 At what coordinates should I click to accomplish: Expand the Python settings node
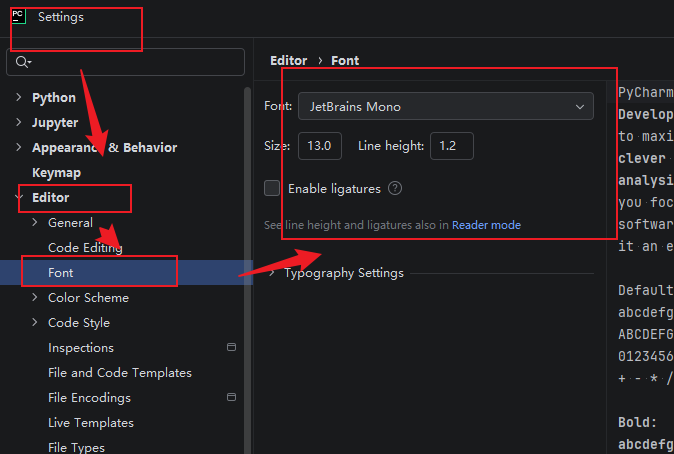click(x=18, y=97)
